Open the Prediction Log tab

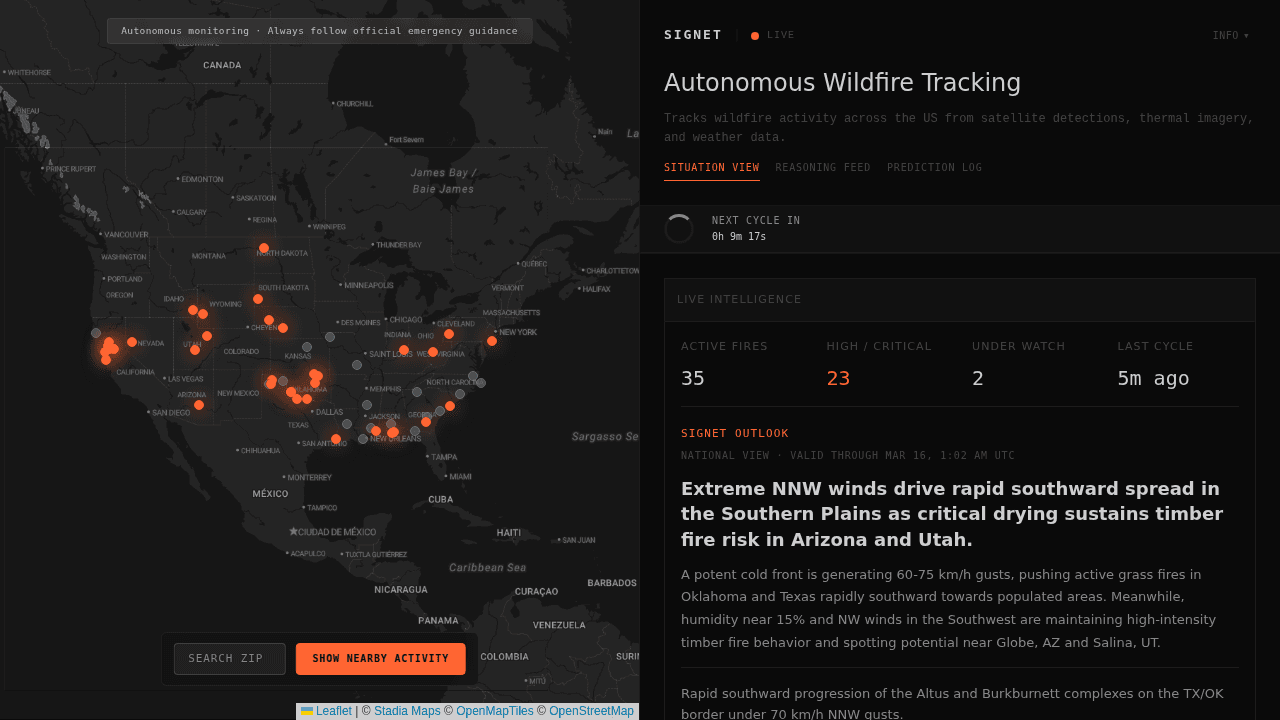(934, 168)
